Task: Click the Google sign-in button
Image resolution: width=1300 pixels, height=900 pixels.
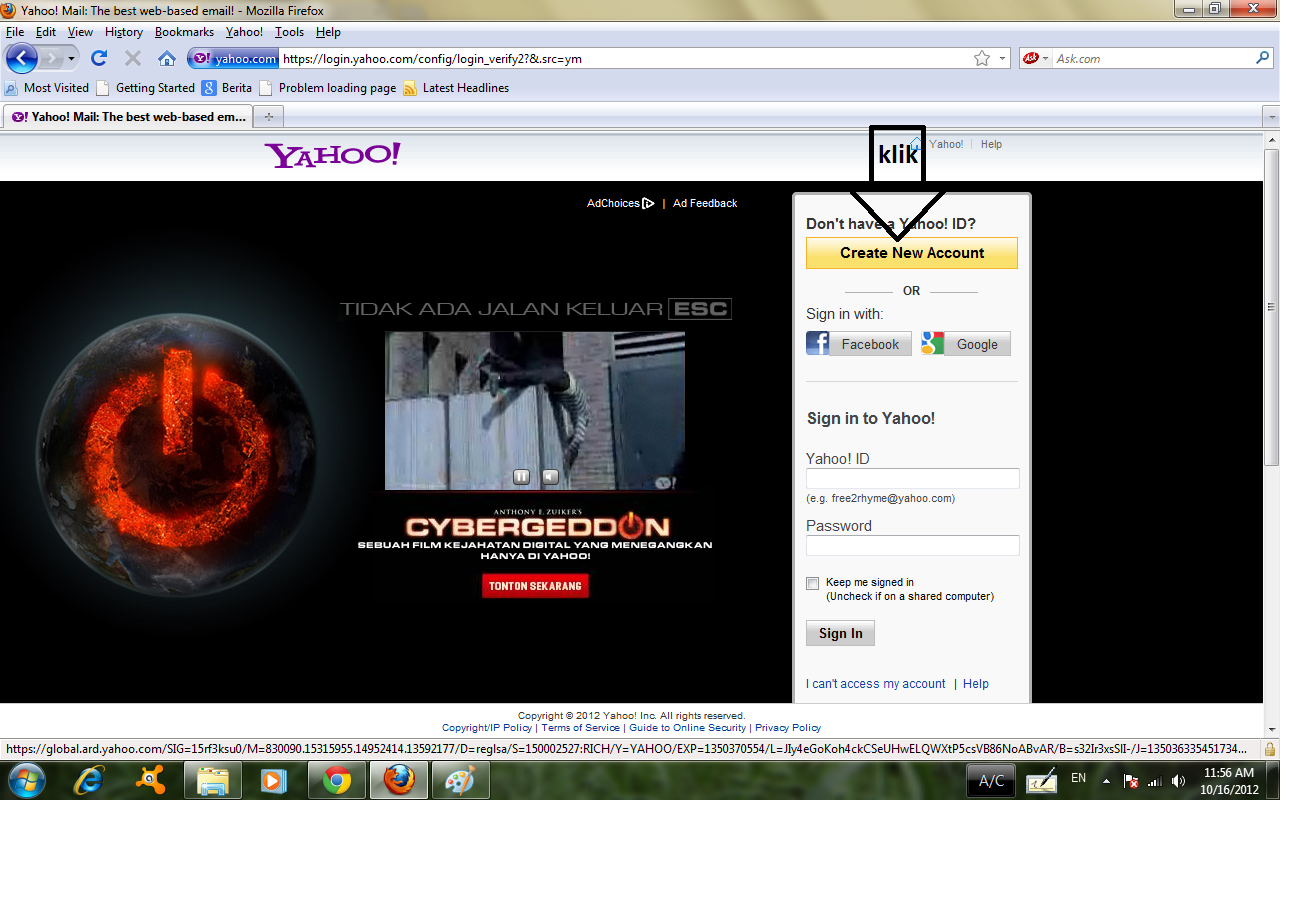Action: coord(966,344)
